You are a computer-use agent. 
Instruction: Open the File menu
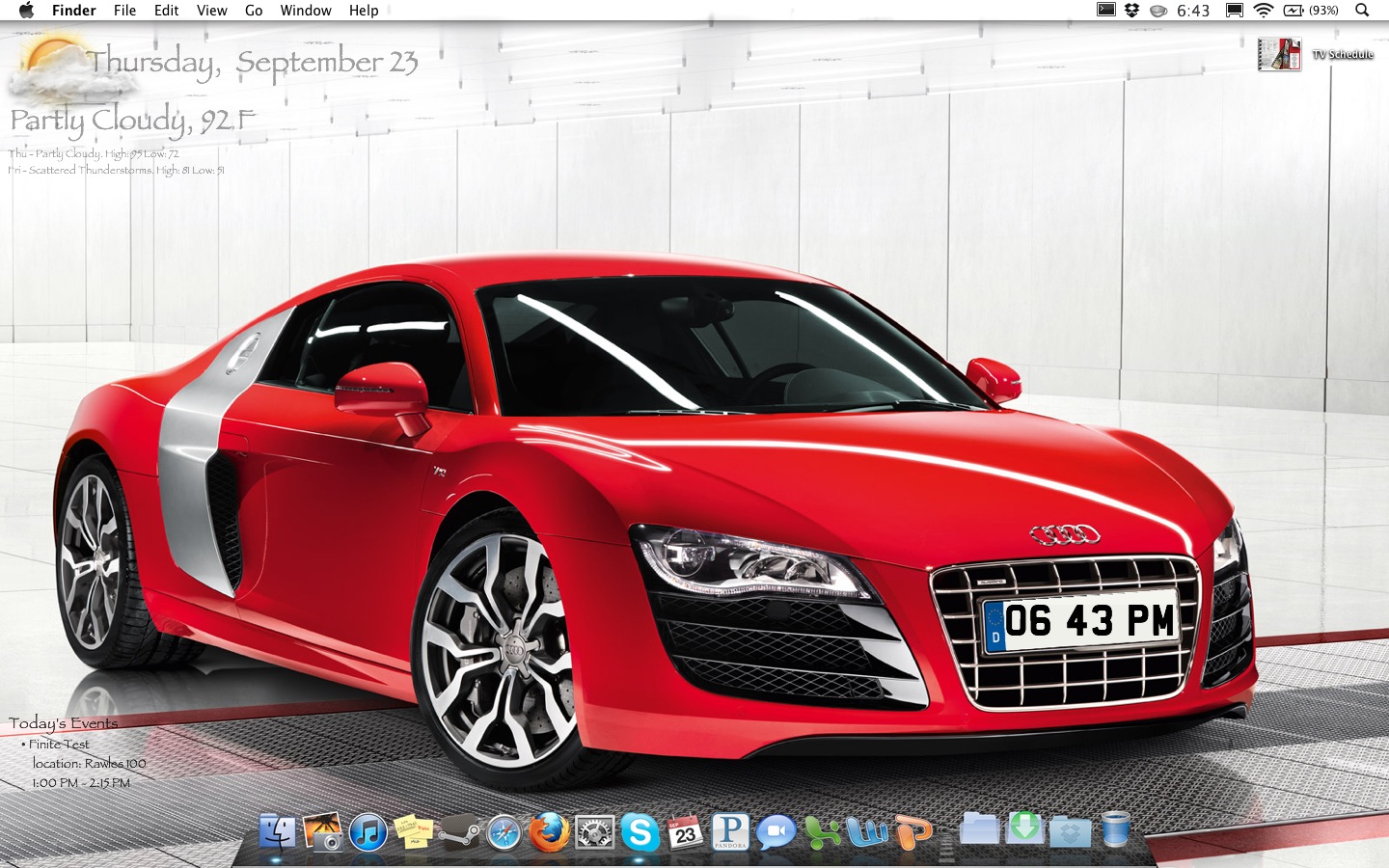[x=124, y=11]
